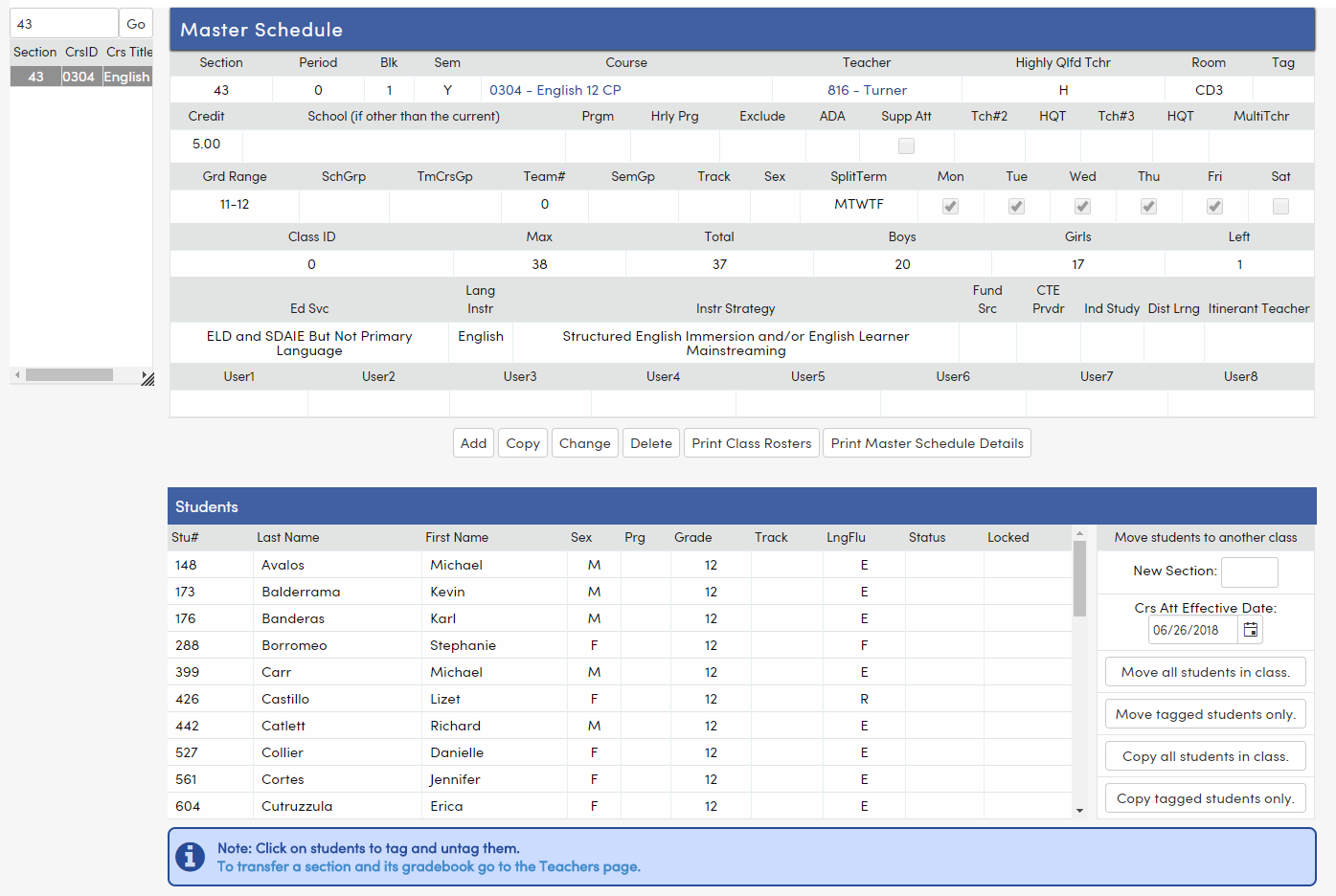Image resolution: width=1336 pixels, height=896 pixels.
Task: Click Copy tagged students only
Action: 1205,797
